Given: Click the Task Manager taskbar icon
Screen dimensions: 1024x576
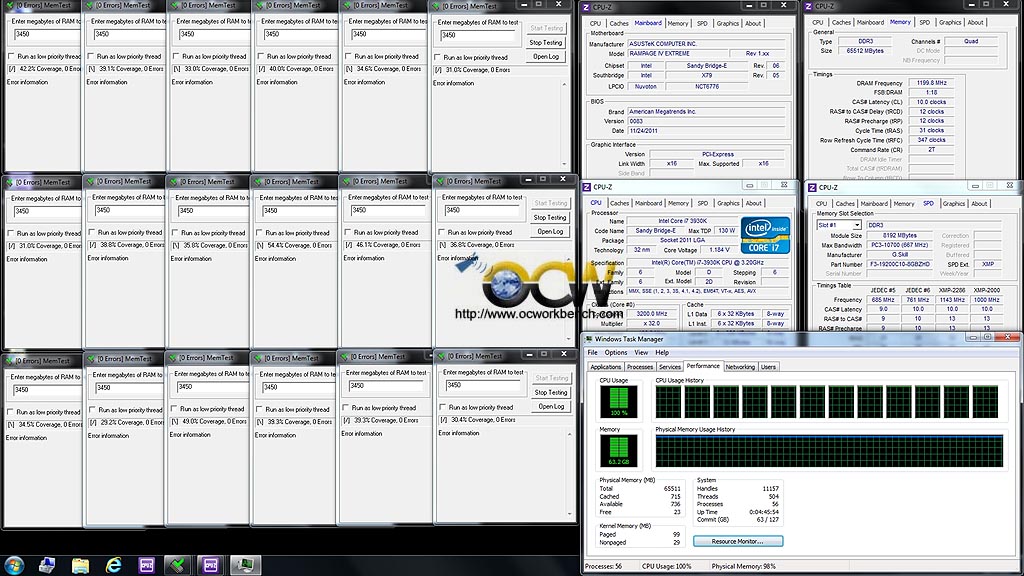Looking at the screenshot, I should 245,565.
